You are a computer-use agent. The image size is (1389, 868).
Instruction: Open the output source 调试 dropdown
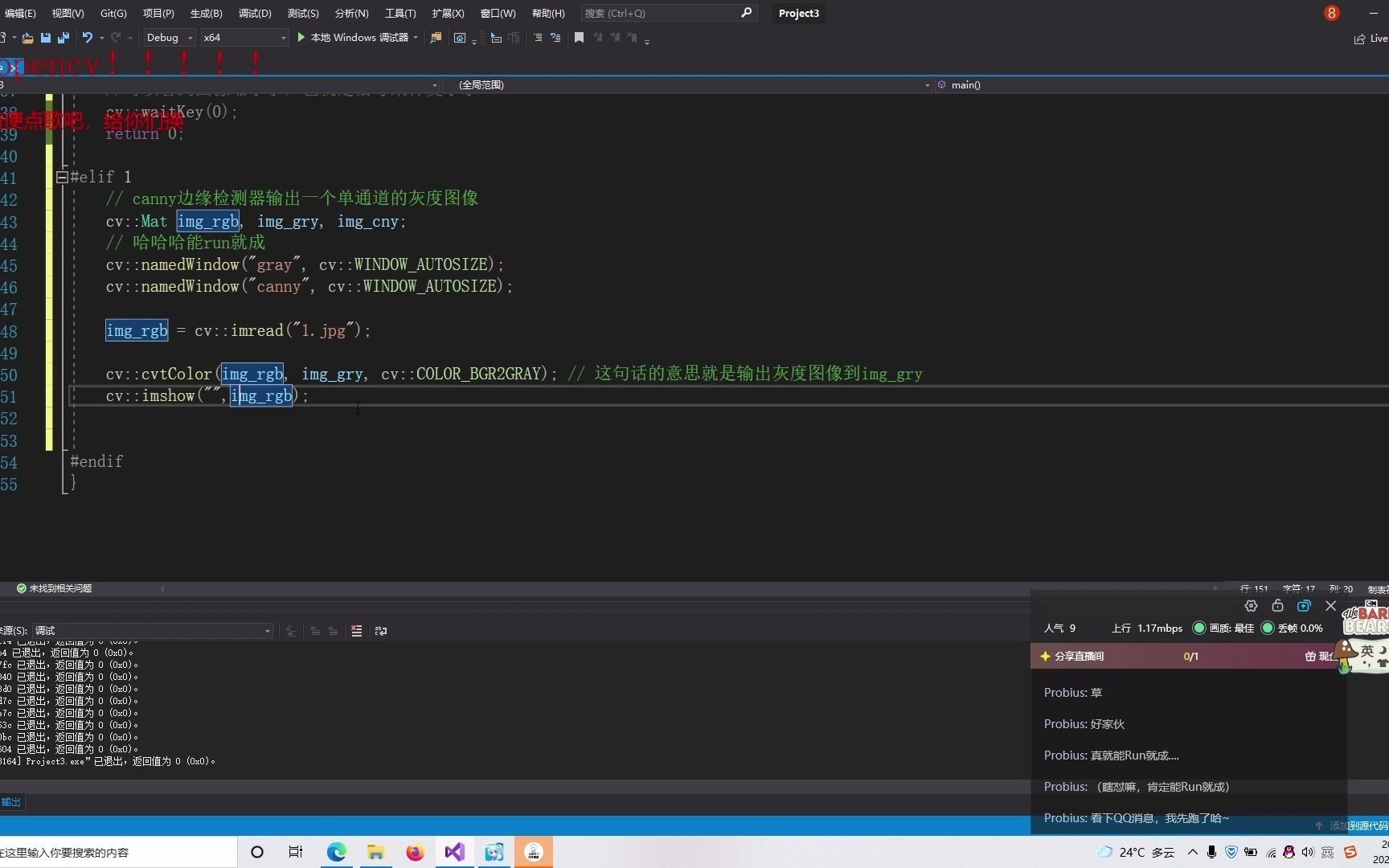[152, 631]
